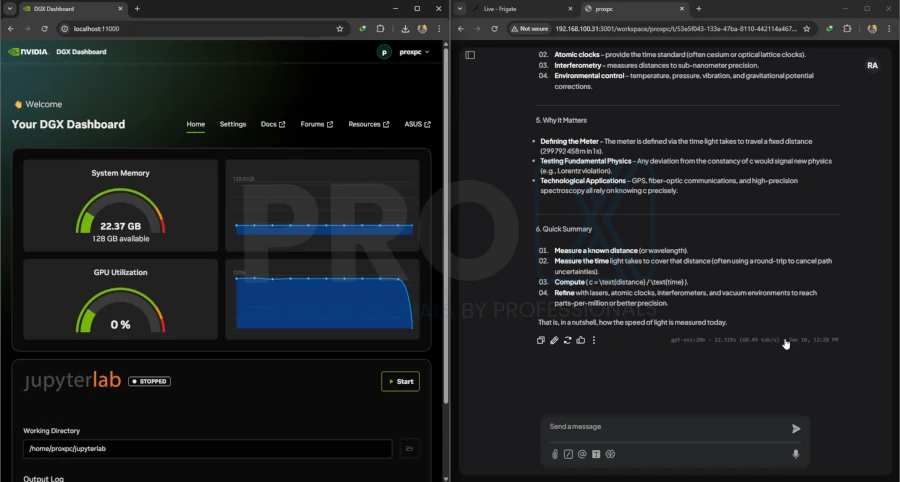Attach a file using the paperclip icon
Image resolution: width=900 pixels, height=482 pixels.
point(555,454)
